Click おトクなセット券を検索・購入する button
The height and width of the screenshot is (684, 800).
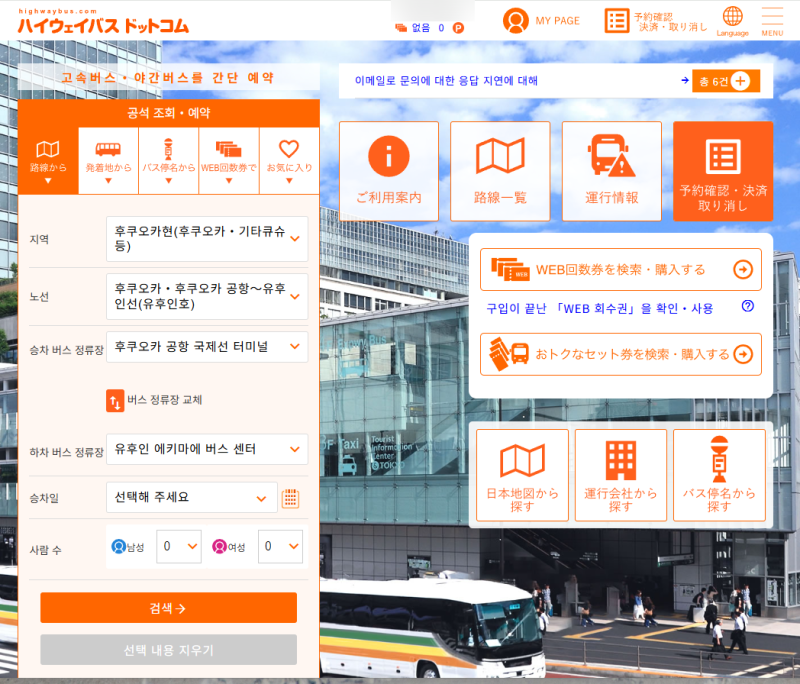click(620, 354)
